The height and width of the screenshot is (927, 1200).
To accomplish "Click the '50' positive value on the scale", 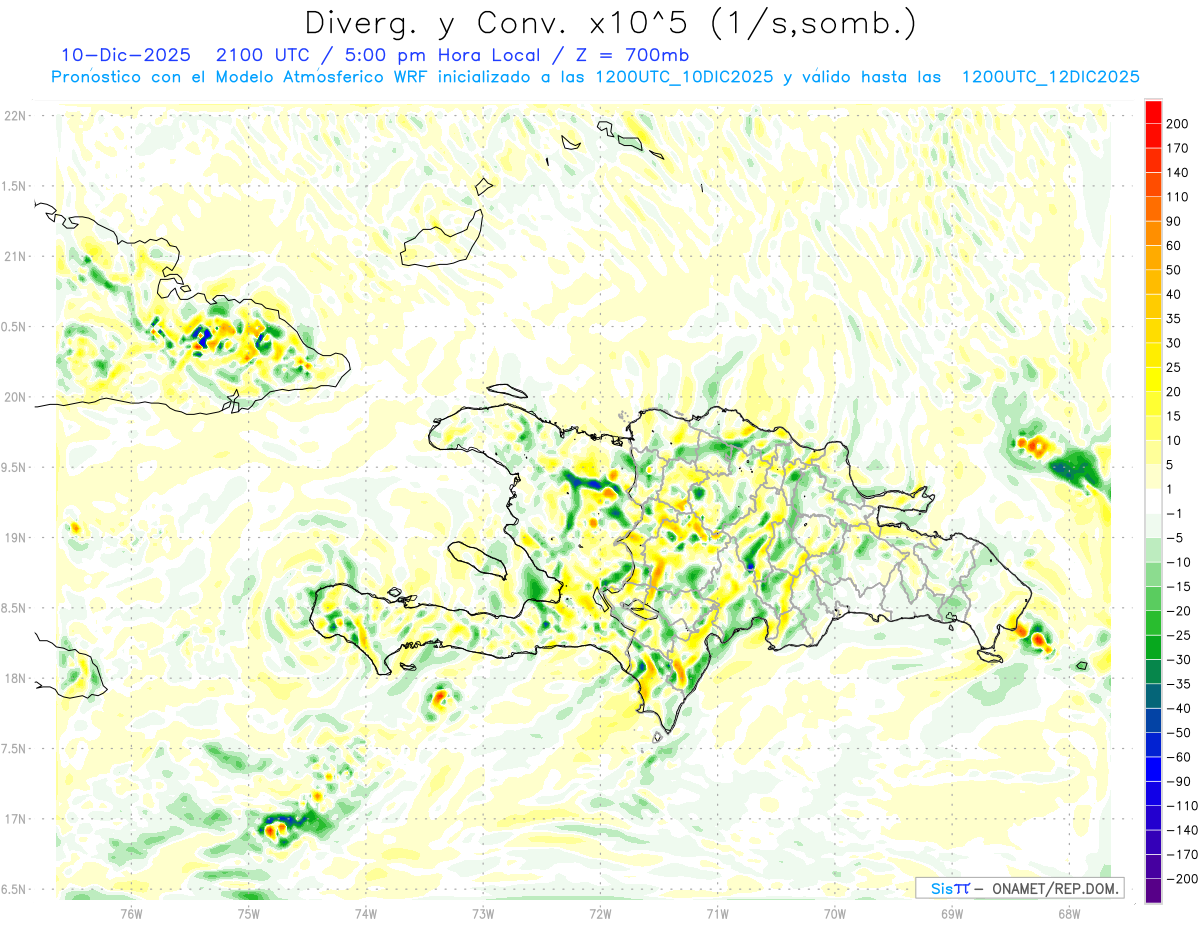I will pos(1174,270).
